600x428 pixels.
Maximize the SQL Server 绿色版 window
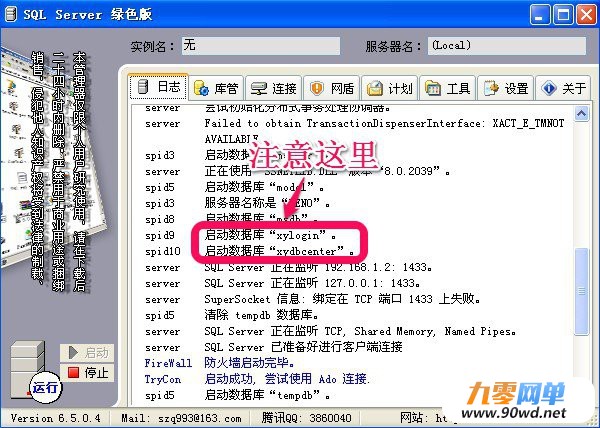563,15
